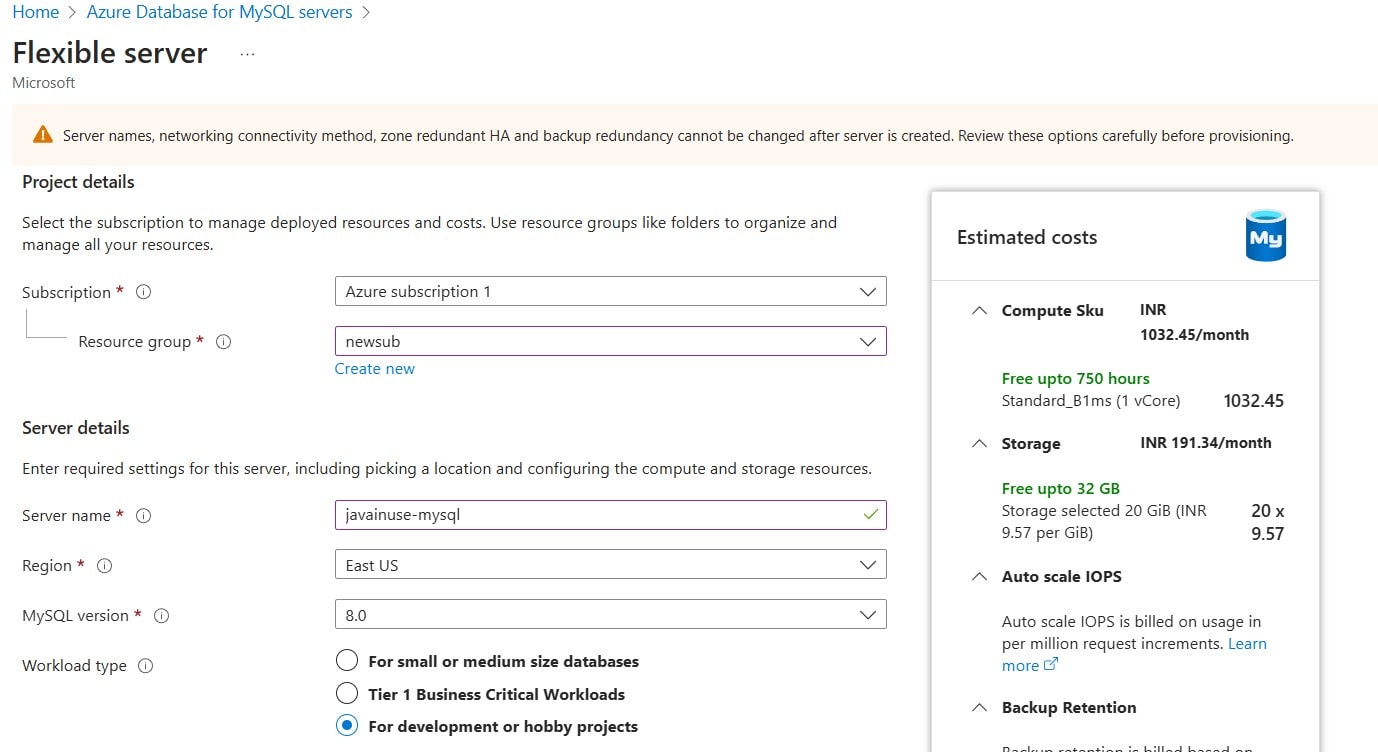Image resolution: width=1378 pixels, height=752 pixels.
Task: Collapse the Backup Retention section
Action: tap(979, 708)
